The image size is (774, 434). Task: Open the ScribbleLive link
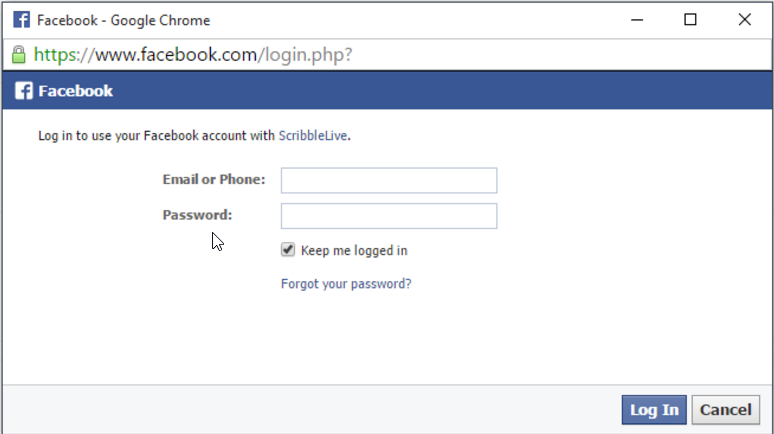click(x=313, y=136)
